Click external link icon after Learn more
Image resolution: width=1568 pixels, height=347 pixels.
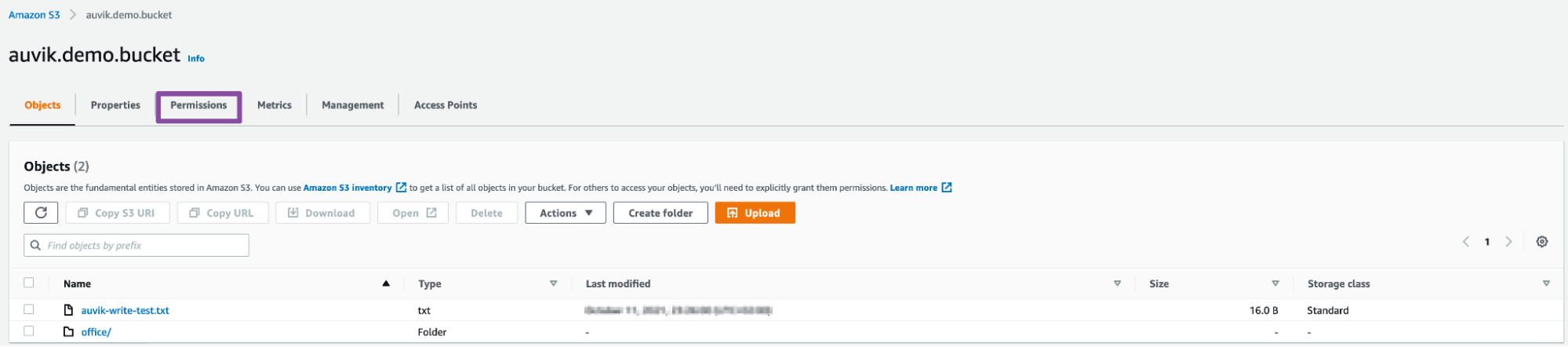pyautogui.click(x=947, y=188)
